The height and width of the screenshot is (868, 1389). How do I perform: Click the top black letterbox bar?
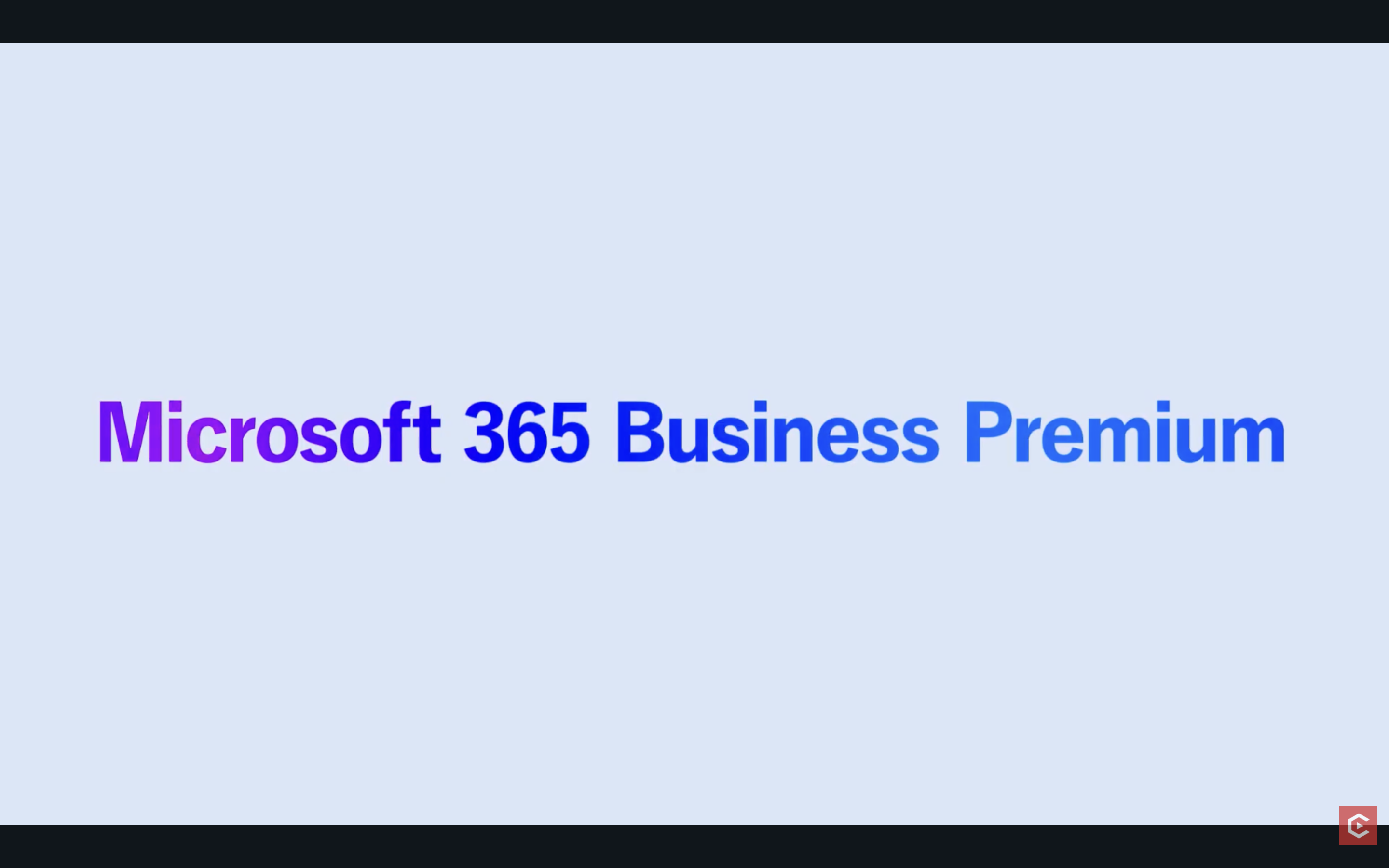pyautogui.click(x=694, y=21)
